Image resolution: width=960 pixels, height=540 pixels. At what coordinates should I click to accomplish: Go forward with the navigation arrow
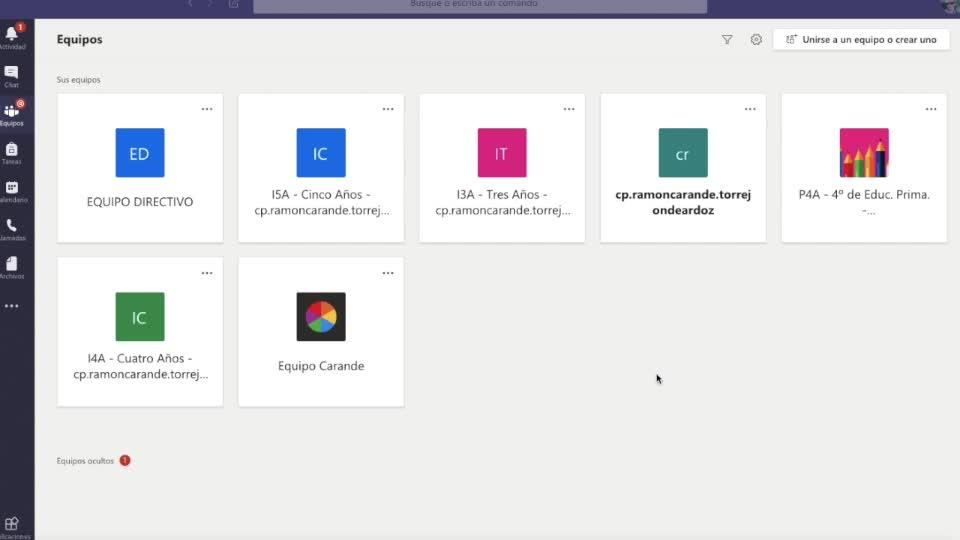(210, 4)
